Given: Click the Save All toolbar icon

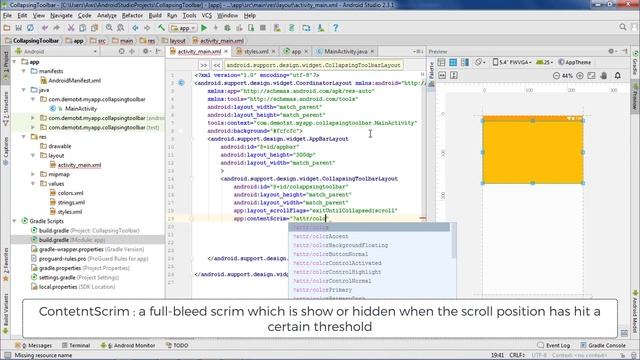Looking at the screenshot, I should tap(18, 28).
